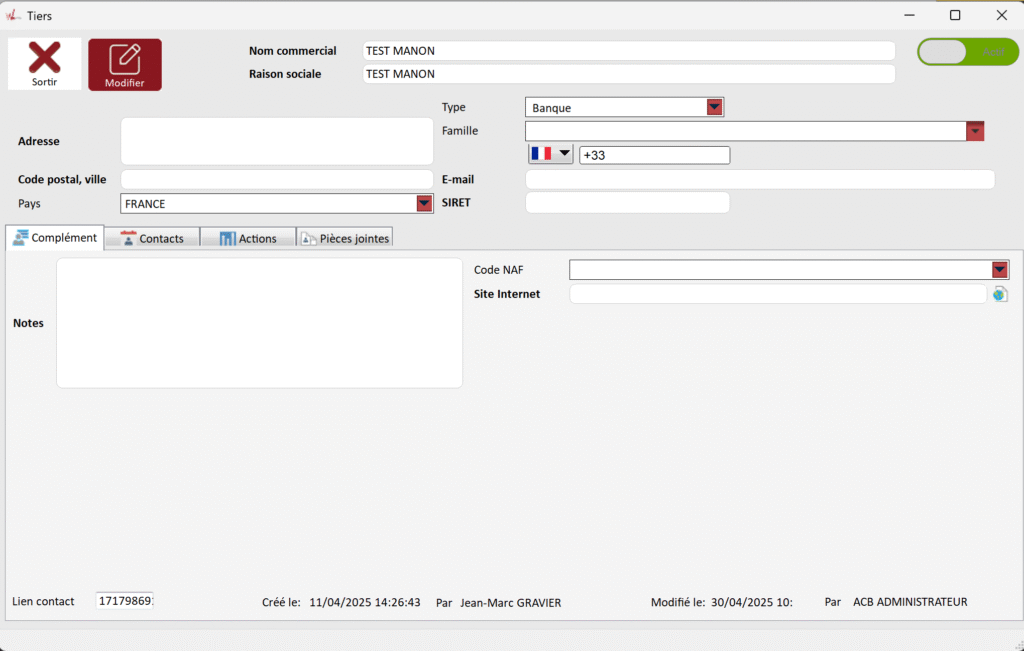Select the French flag country code picker
Screen dimensions: 1024x651
[x=551, y=154]
